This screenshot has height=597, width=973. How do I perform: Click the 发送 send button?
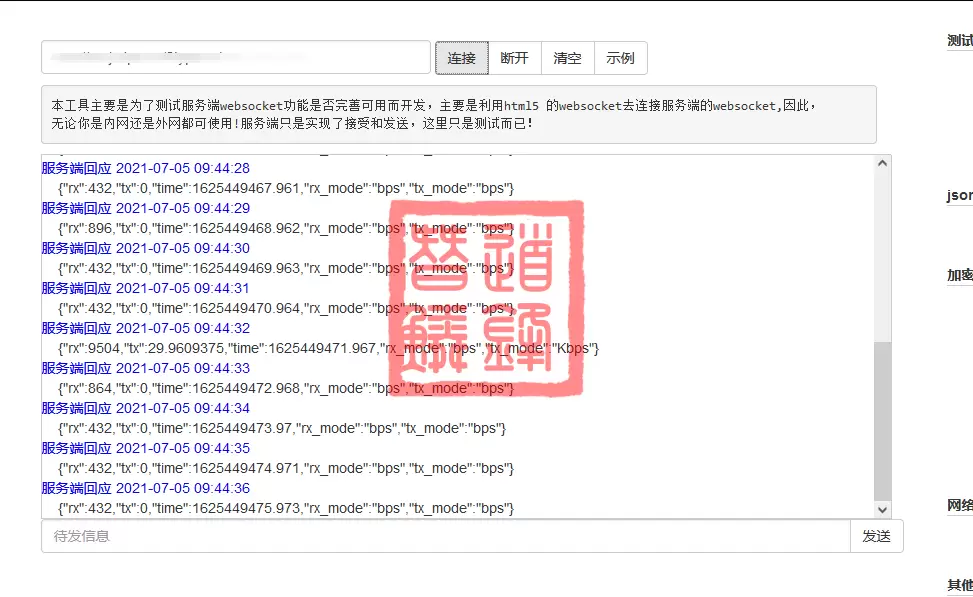(x=876, y=536)
